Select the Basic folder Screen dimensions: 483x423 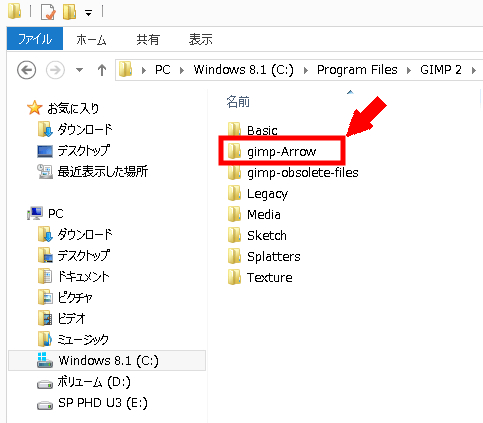(262, 130)
